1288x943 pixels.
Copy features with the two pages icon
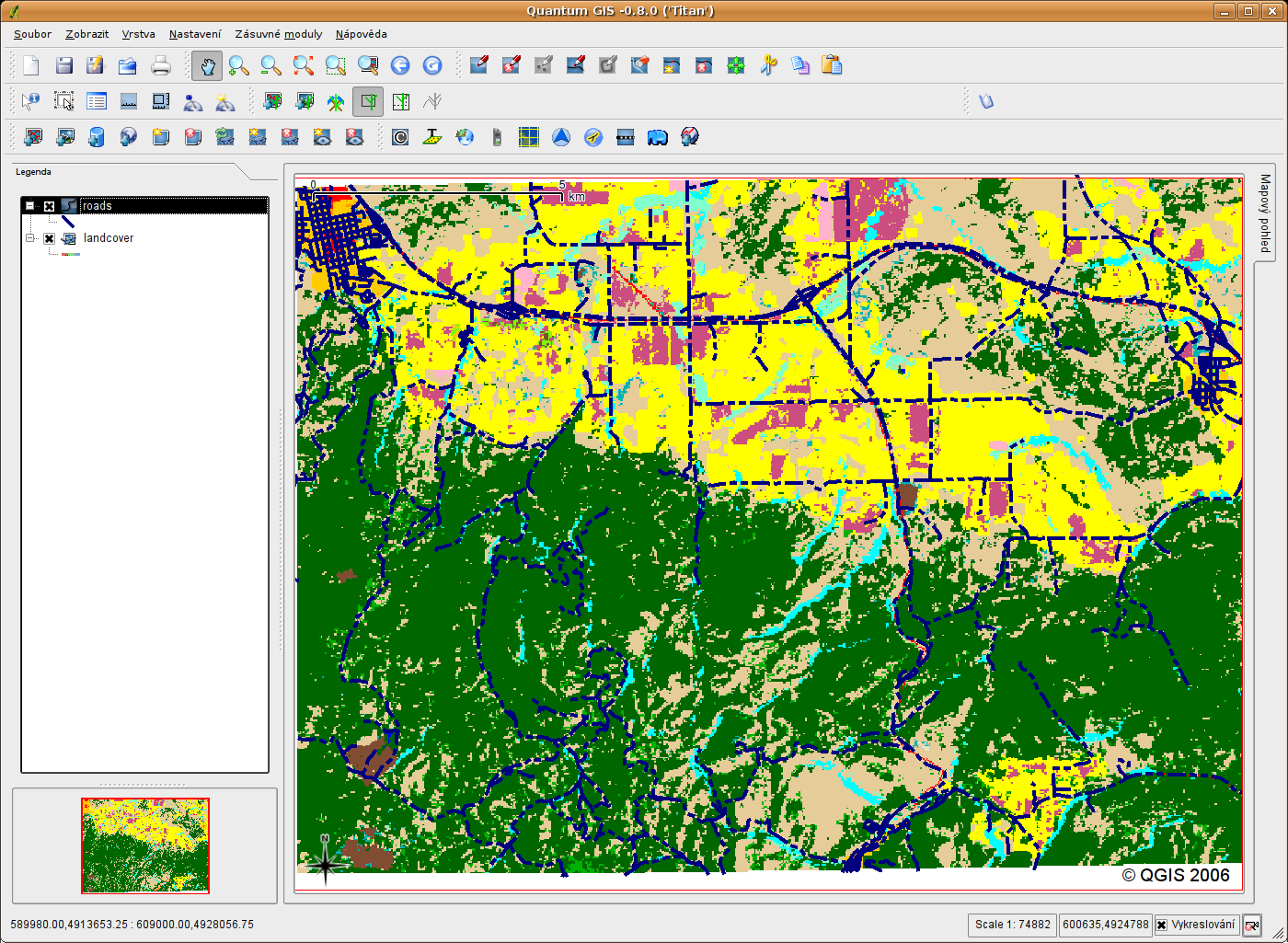[x=800, y=65]
